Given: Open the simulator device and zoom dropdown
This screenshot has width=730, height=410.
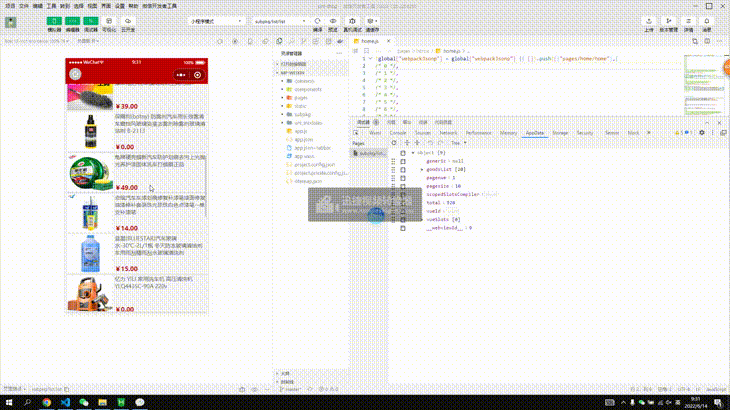Looking at the screenshot, I should pos(37,41).
